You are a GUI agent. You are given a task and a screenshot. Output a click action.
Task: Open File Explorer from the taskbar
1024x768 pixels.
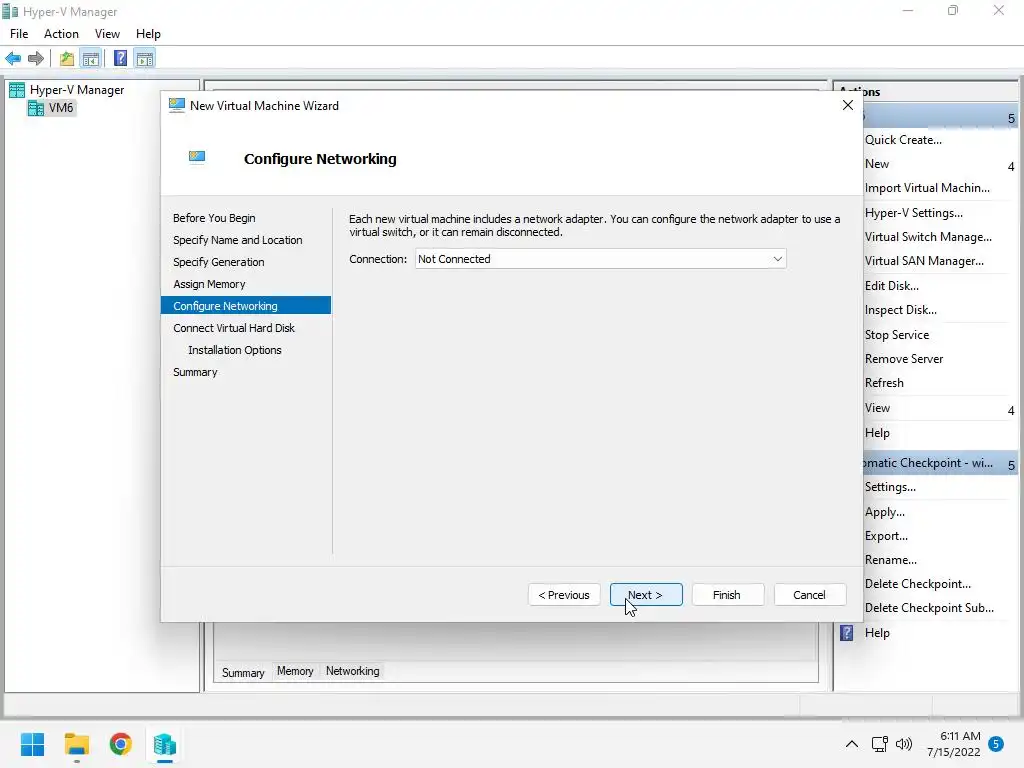click(76, 744)
